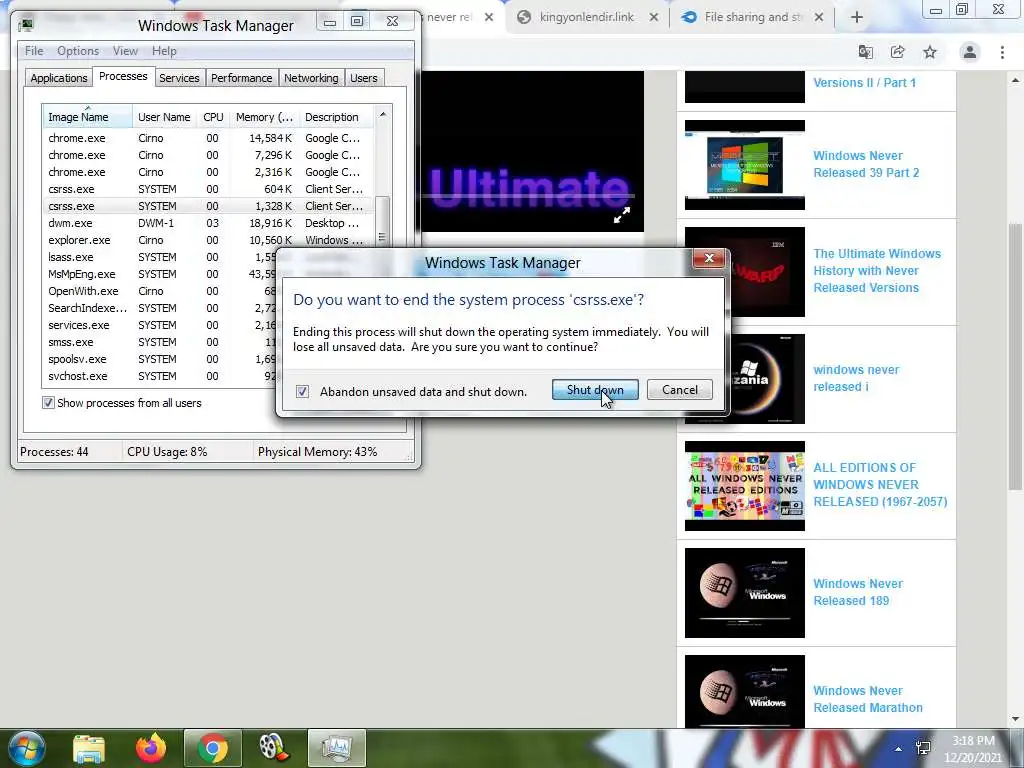The width and height of the screenshot is (1024, 768).
Task: Switch to the Networking tab
Action: [311, 78]
